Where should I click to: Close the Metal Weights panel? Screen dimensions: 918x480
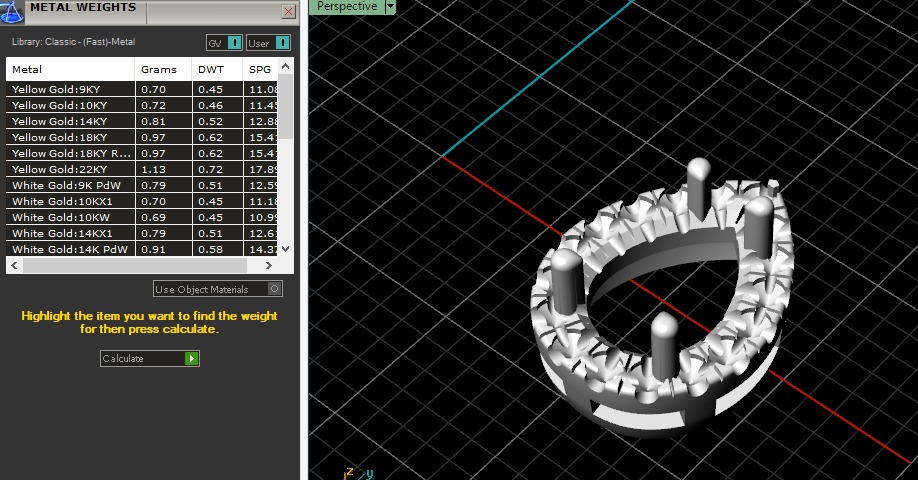point(289,12)
